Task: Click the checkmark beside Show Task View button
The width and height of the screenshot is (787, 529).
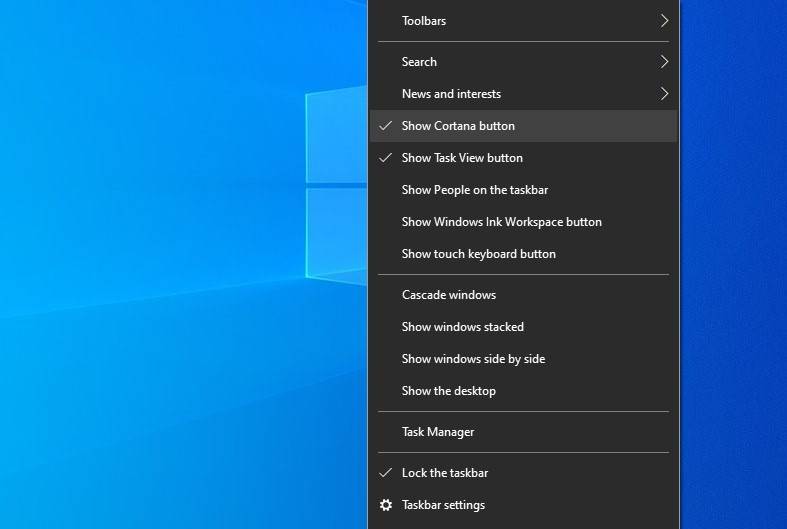Action: [385, 158]
